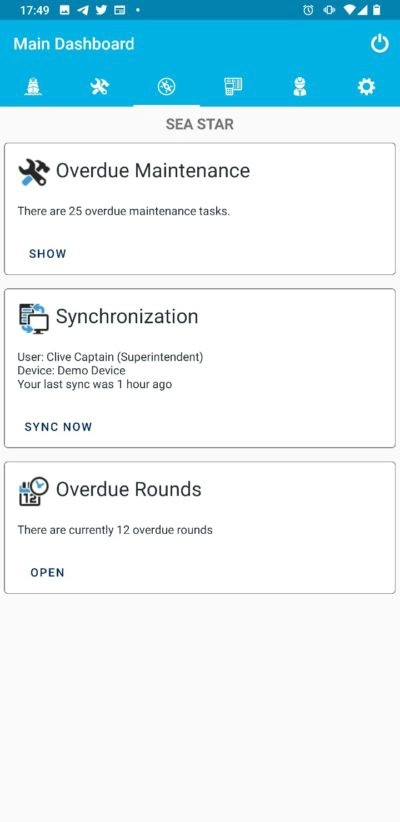Tap the SEA STAR vessel name
Image resolution: width=400 pixels, height=822 pixels.
(x=200, y=124)
